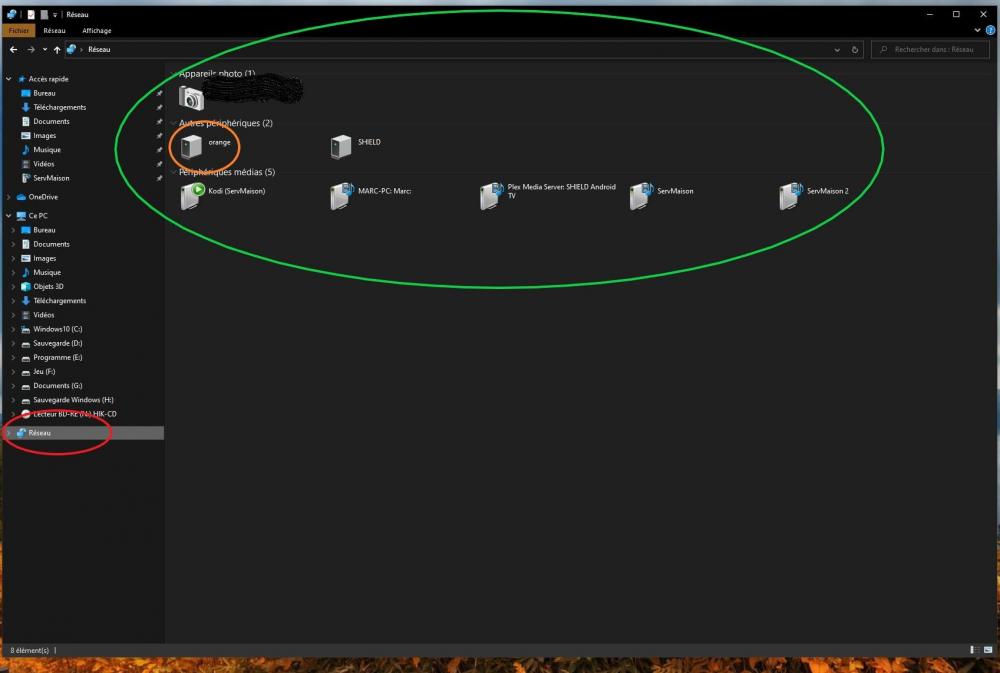Open Images under Ce PC
The width and height of the screenshot is (1000, 673).
[44, 258]
